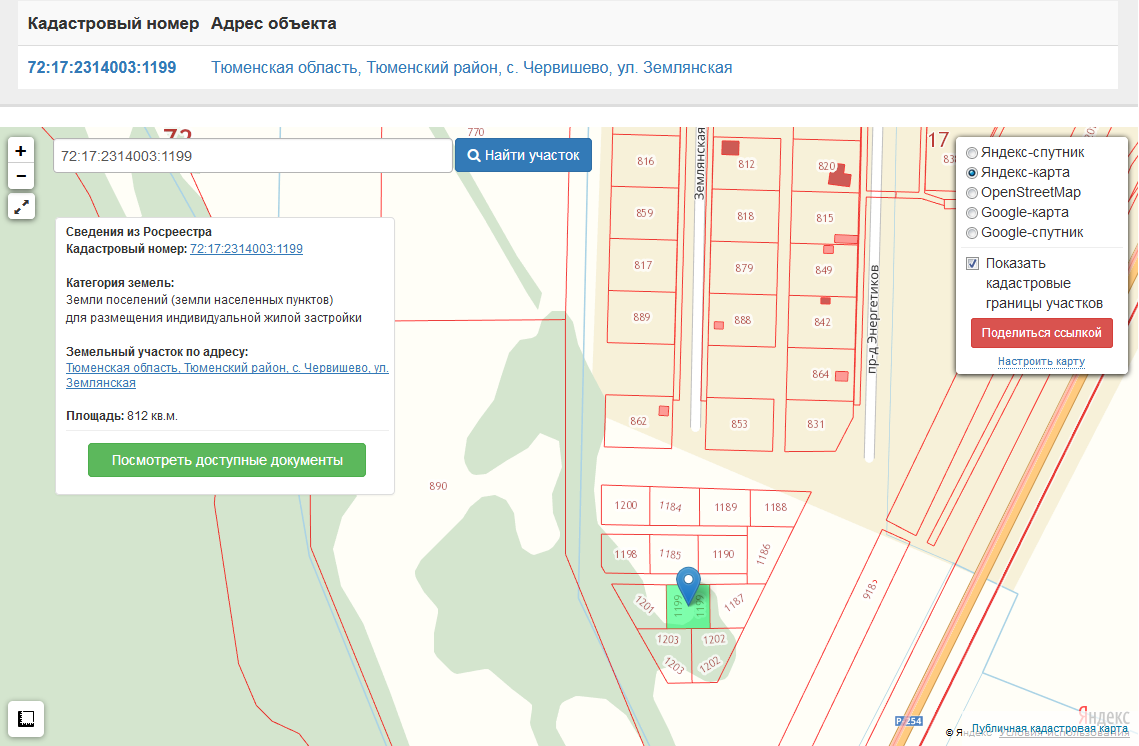This screenshot has width=1139, height=746.
Task: Zoom out with the minus button
Action: [x=21, y=177]
